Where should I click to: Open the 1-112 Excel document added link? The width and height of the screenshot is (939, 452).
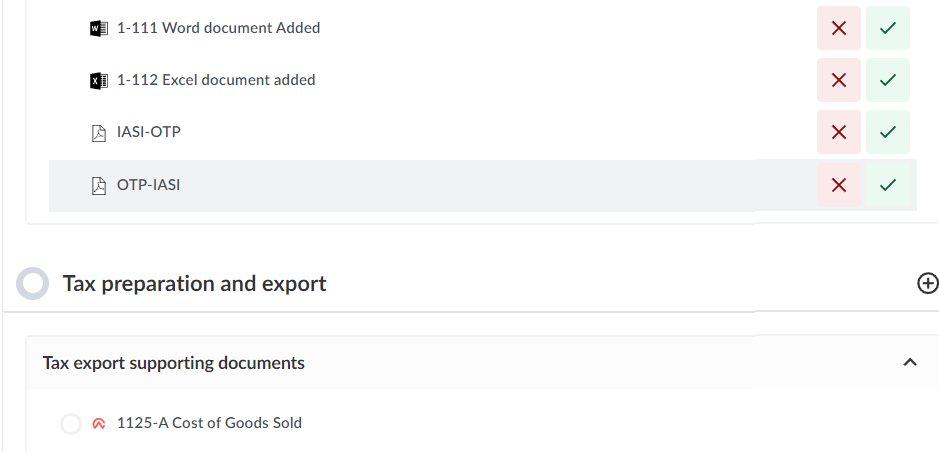tap(216, 80)
